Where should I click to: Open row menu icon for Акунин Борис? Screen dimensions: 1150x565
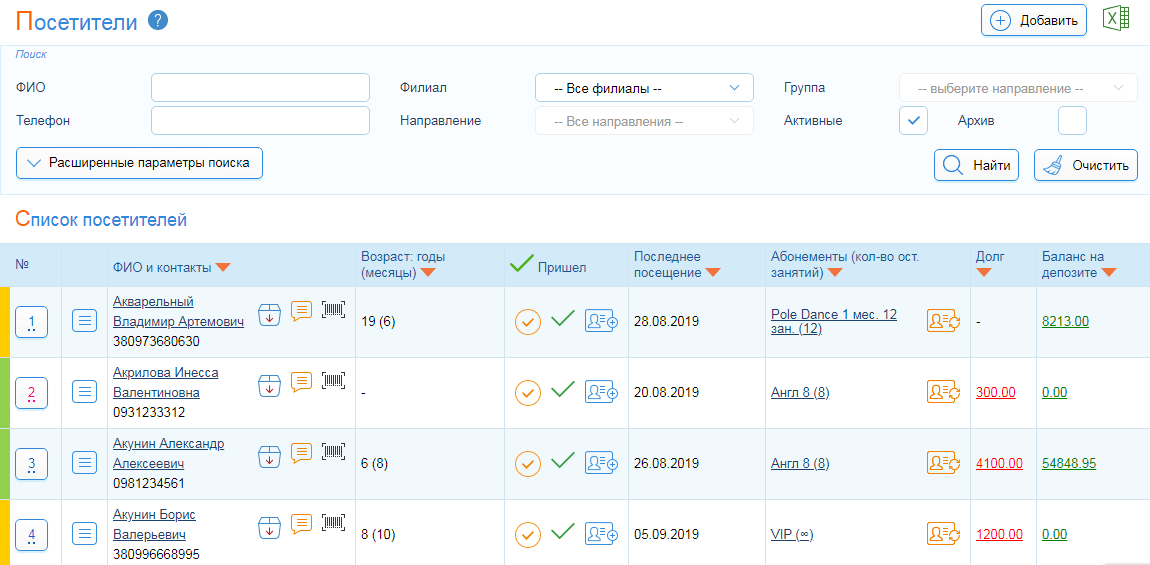[85, 535]
